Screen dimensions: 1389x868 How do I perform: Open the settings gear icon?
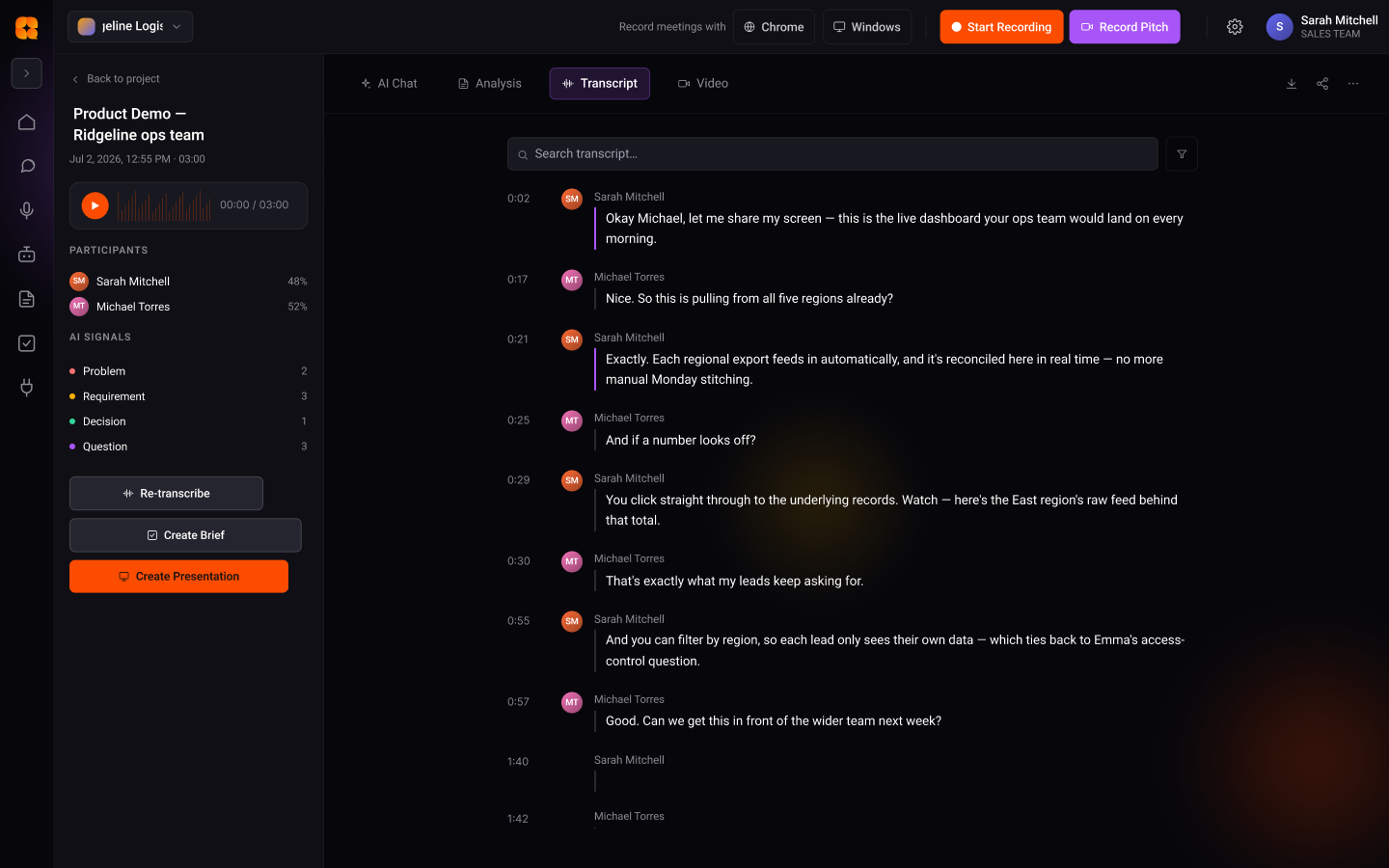point(1235,27)
